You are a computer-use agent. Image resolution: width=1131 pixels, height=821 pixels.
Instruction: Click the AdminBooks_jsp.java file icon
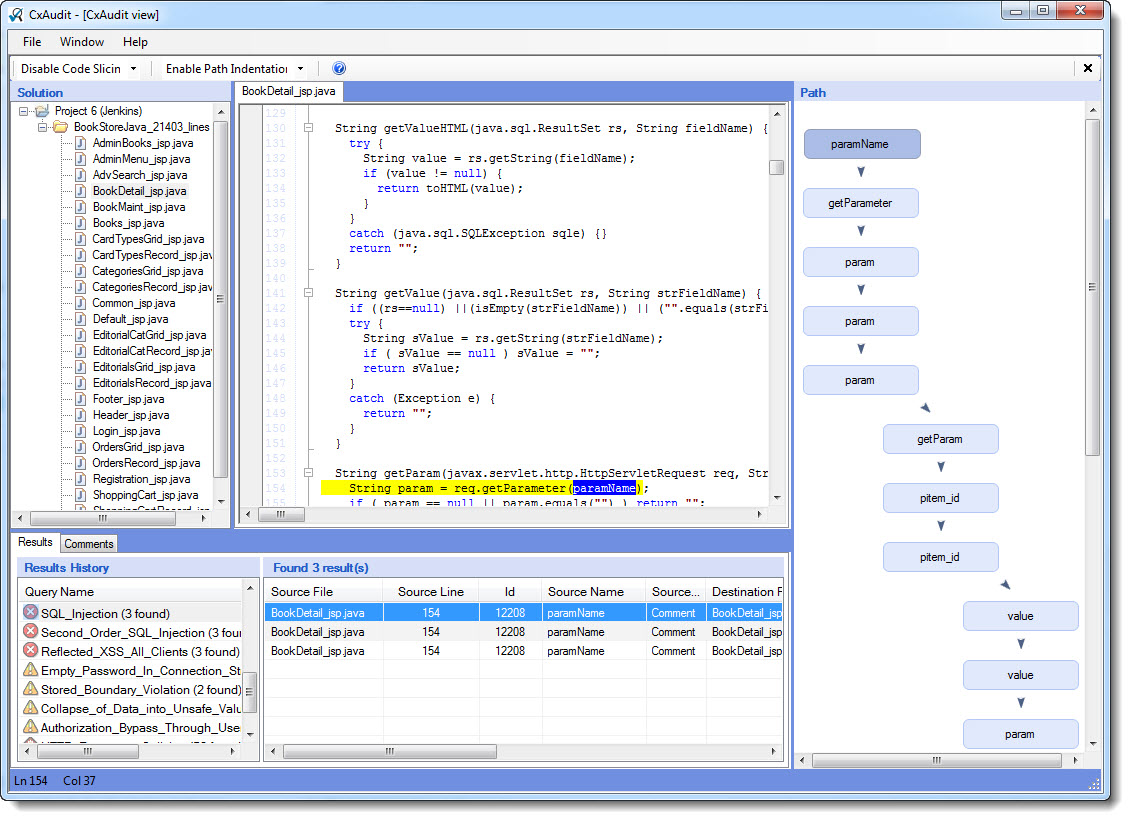(82, 143)
